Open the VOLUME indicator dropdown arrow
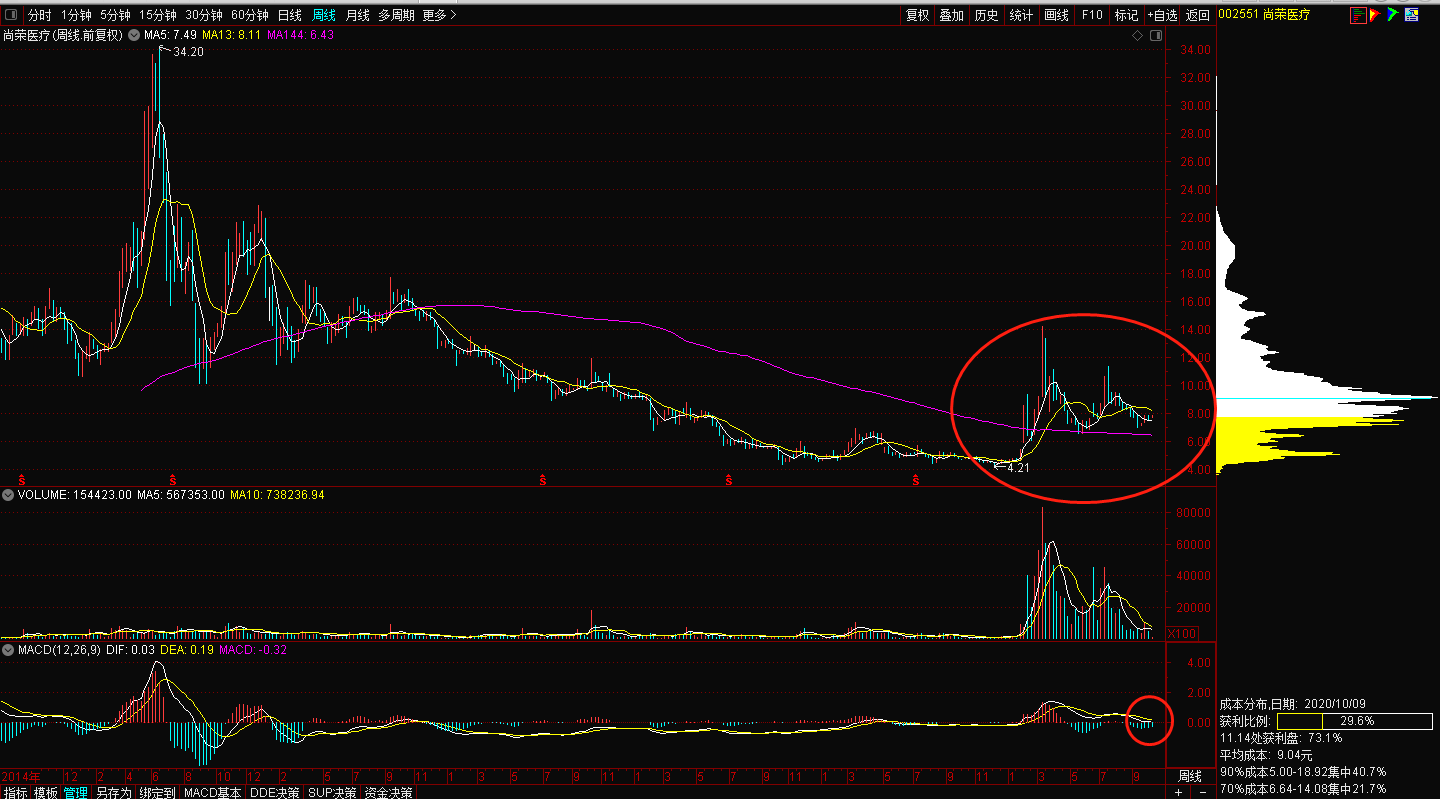Screen dimensions: 1440x799 click(9, 495)
